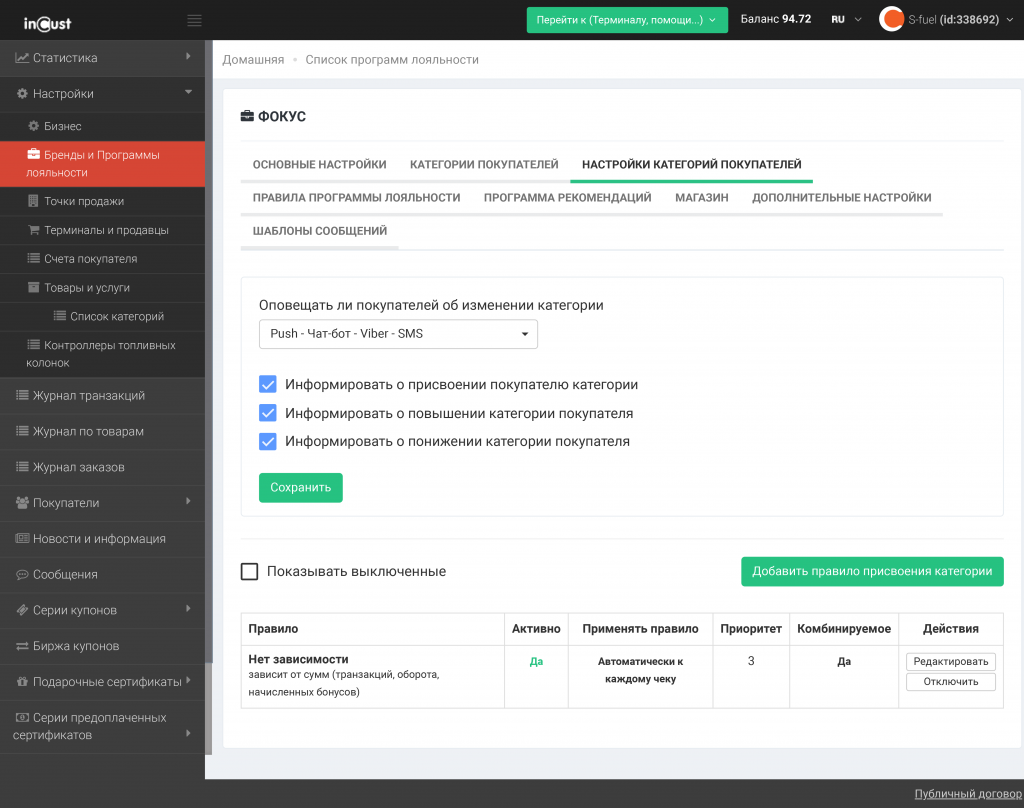The image size is (1024, 808).
Task: Click the orange user avatar icon
Action: [891, 19]
